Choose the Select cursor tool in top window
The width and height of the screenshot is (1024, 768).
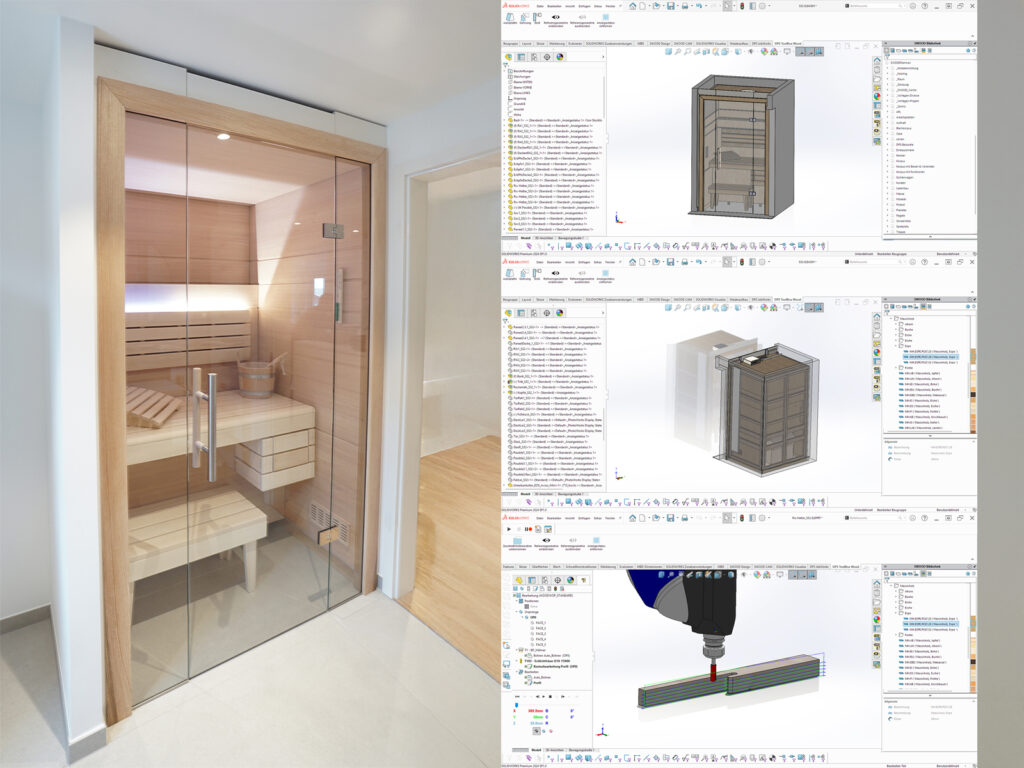click(727, 6)
